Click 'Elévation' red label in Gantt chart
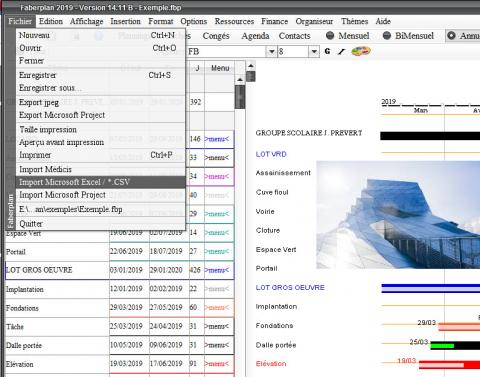This screenshot has height=377, width=480. 271,364
